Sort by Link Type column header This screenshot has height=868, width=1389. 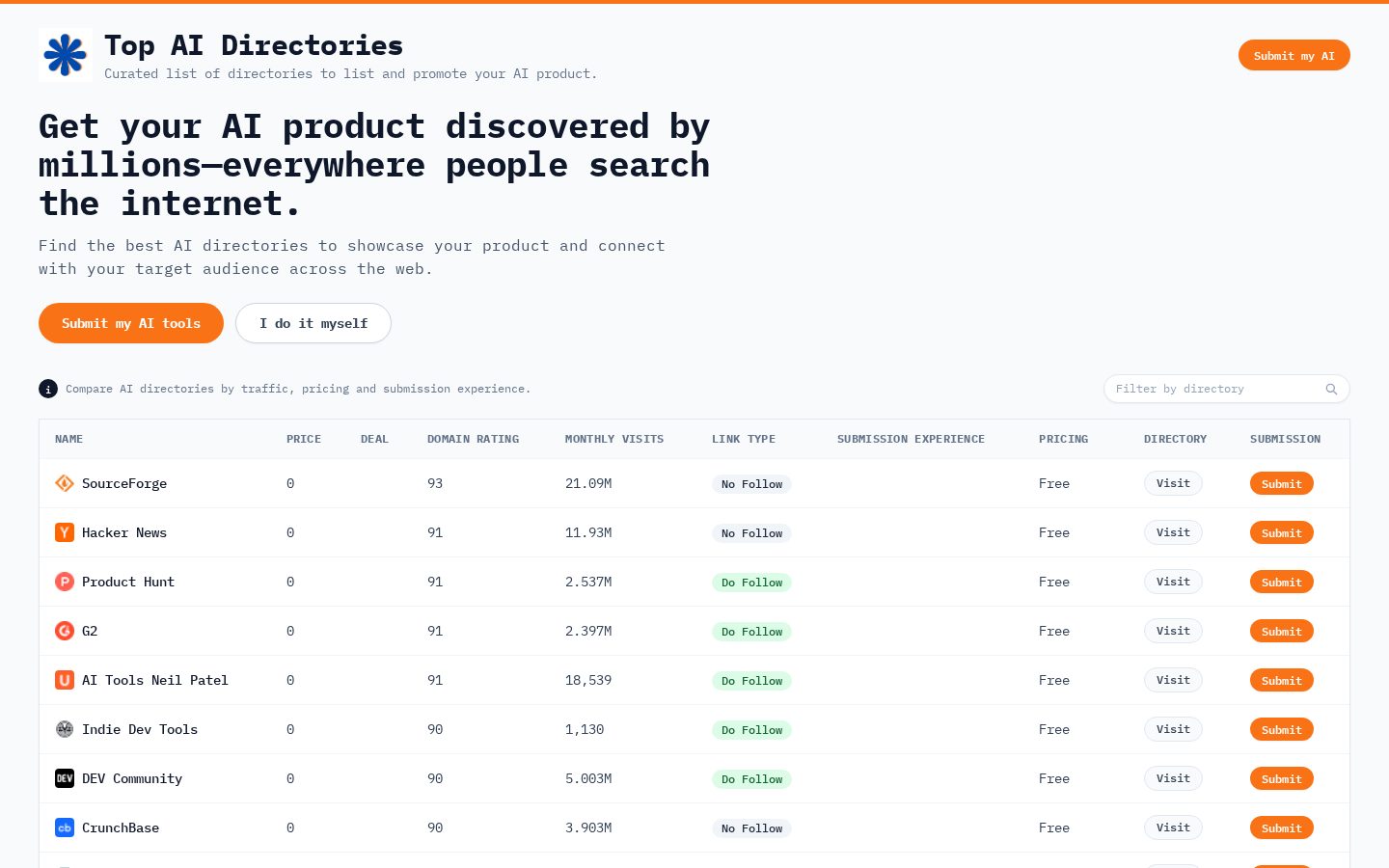(x=744, y=439)
